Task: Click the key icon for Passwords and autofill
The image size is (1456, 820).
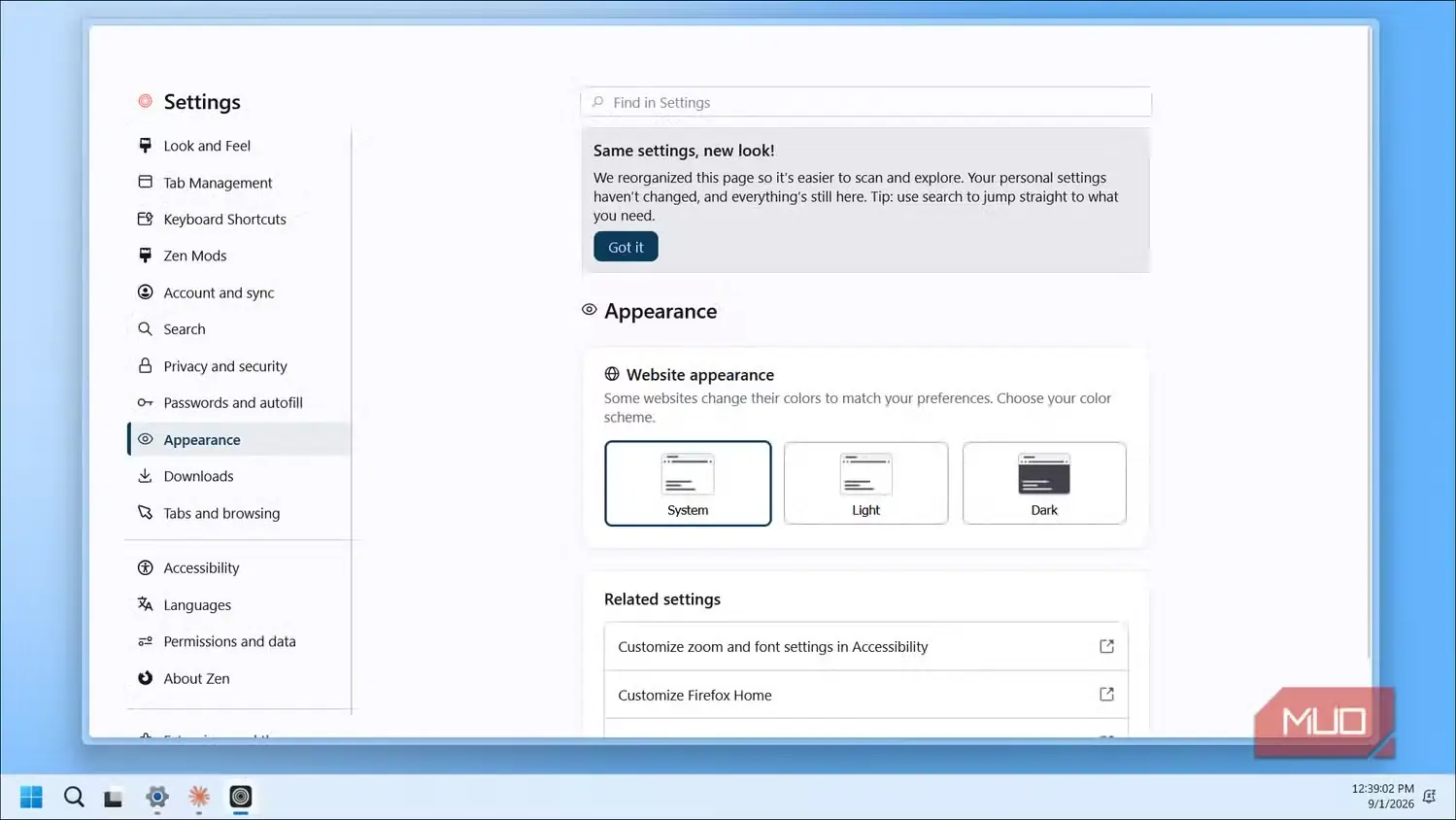Action: pos(145,402)
